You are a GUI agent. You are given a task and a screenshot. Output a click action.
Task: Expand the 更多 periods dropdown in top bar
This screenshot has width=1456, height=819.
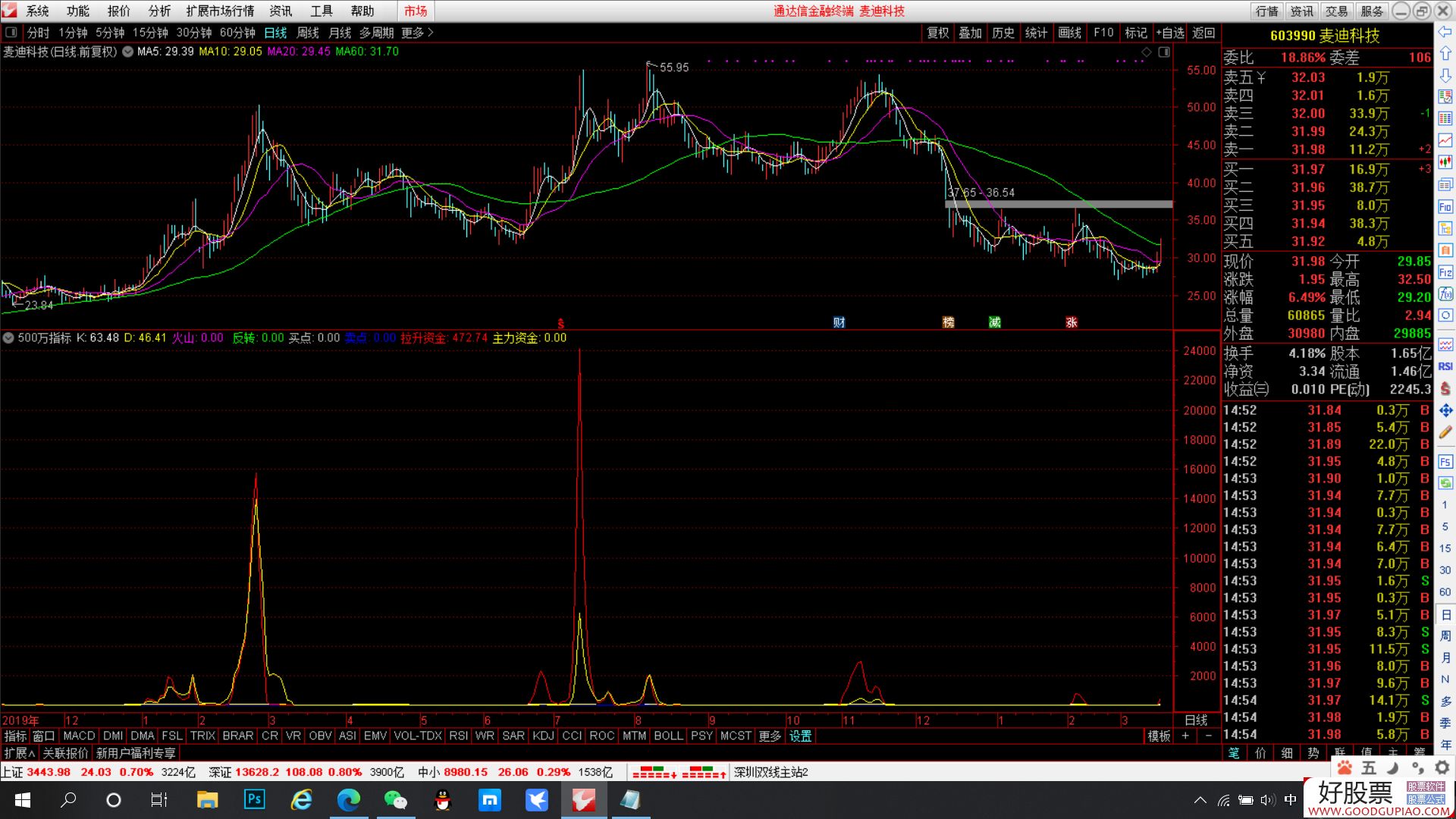coord(417,33)
